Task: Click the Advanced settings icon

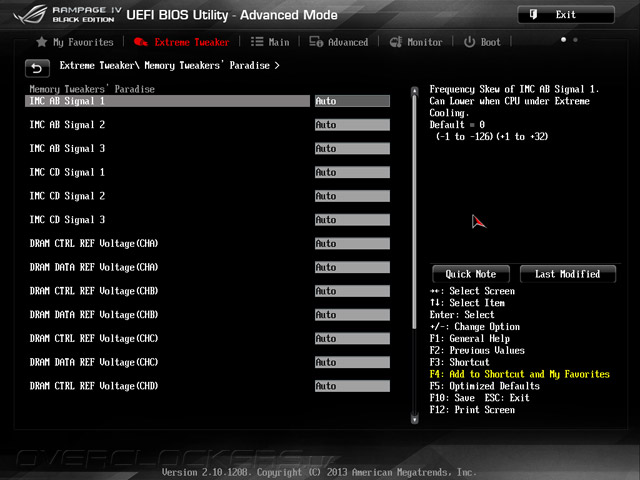Action: coord(316,42)
